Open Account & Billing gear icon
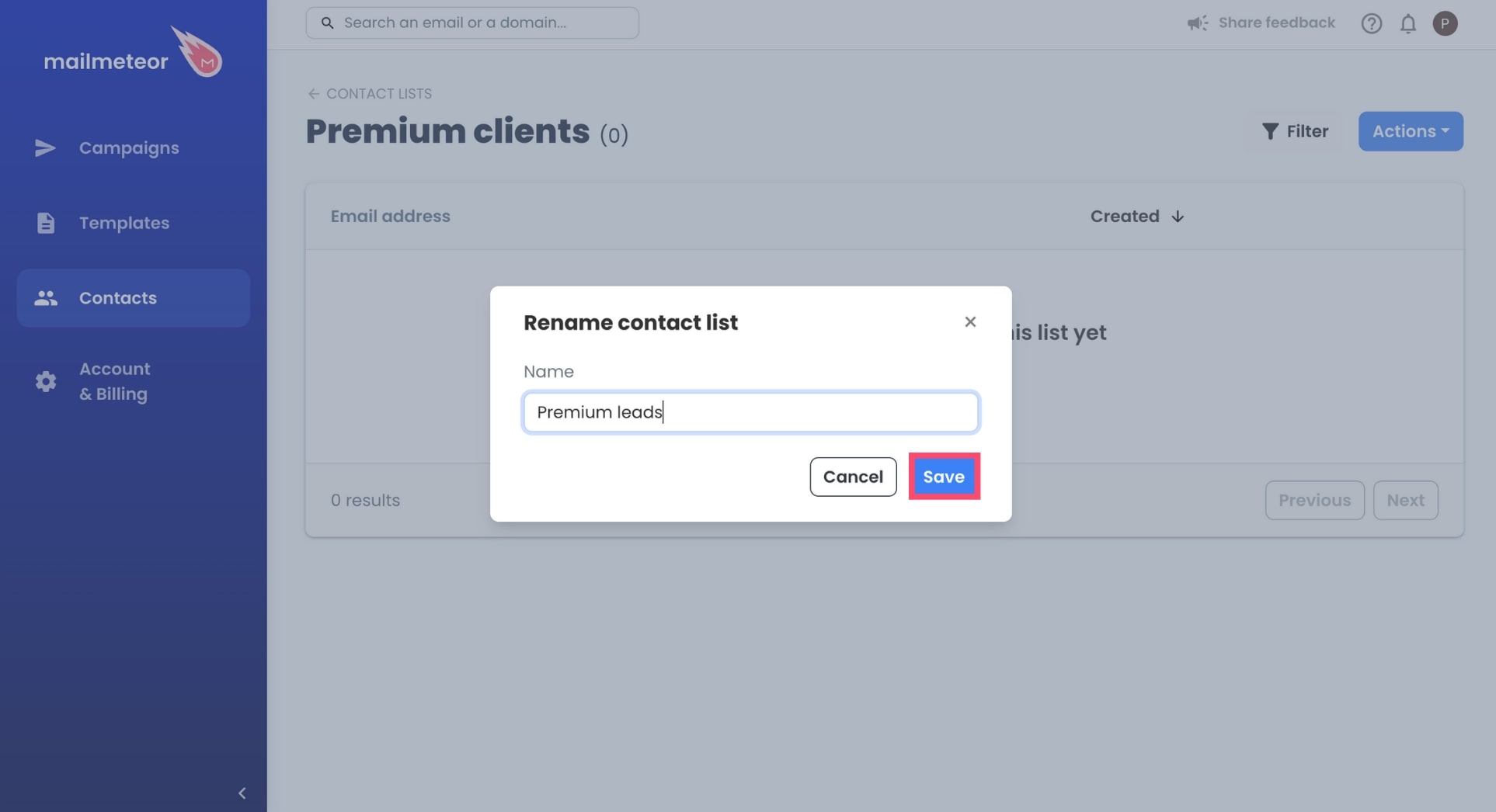Image resolution: width=1496 pixels, height=812 pixels. (x=46, y=381)
